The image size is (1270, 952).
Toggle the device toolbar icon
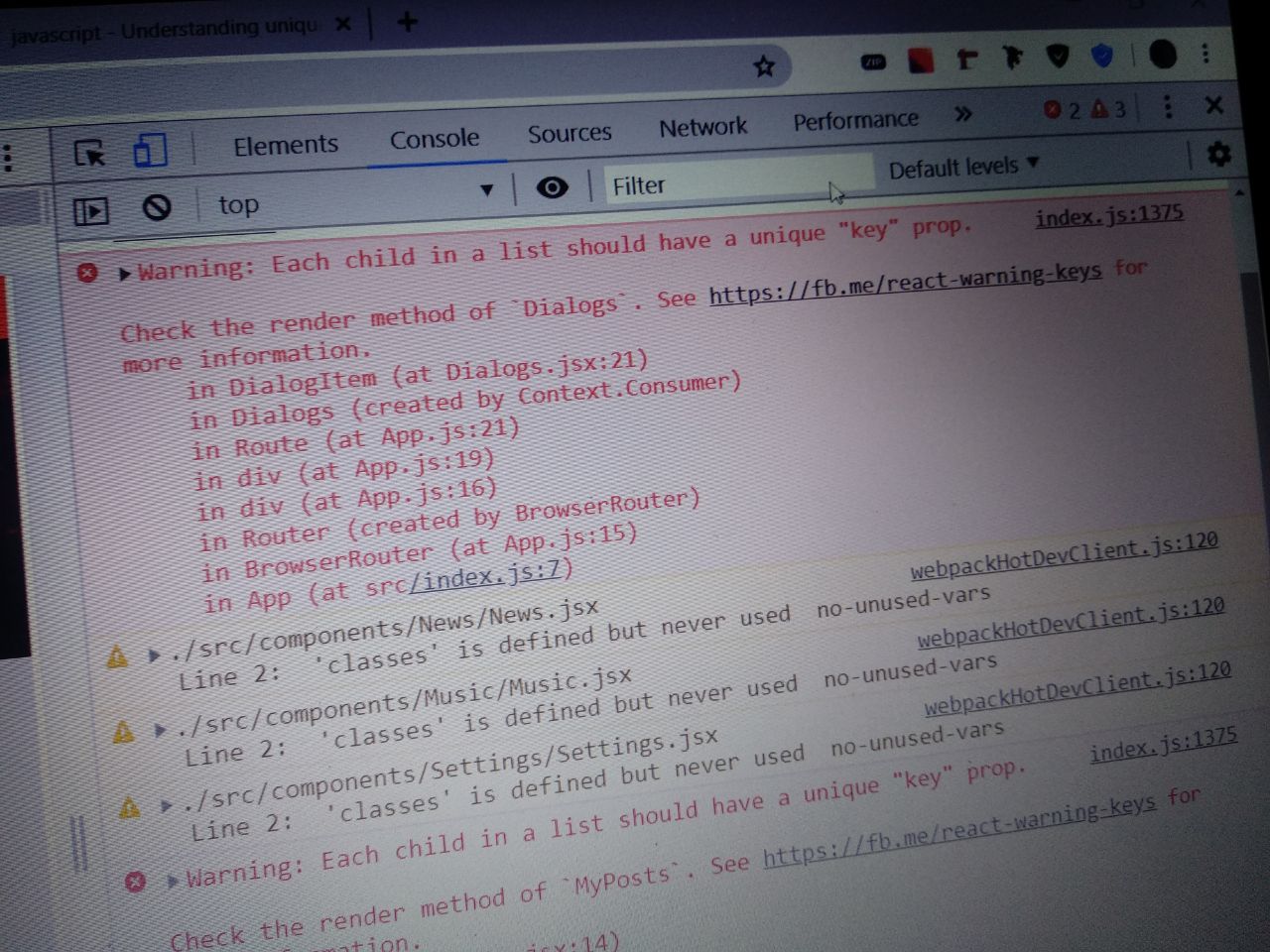[150, 151]
